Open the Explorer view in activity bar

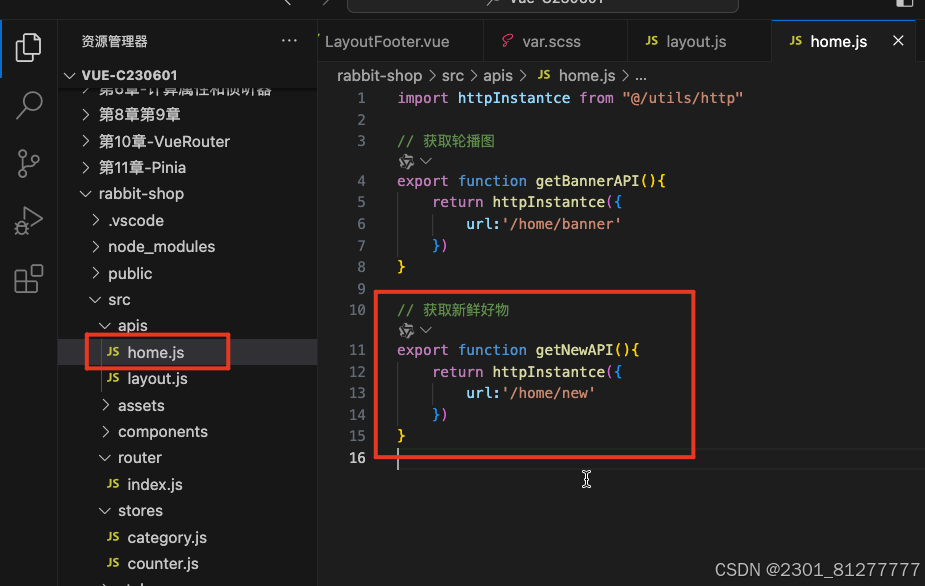(28, 47)
